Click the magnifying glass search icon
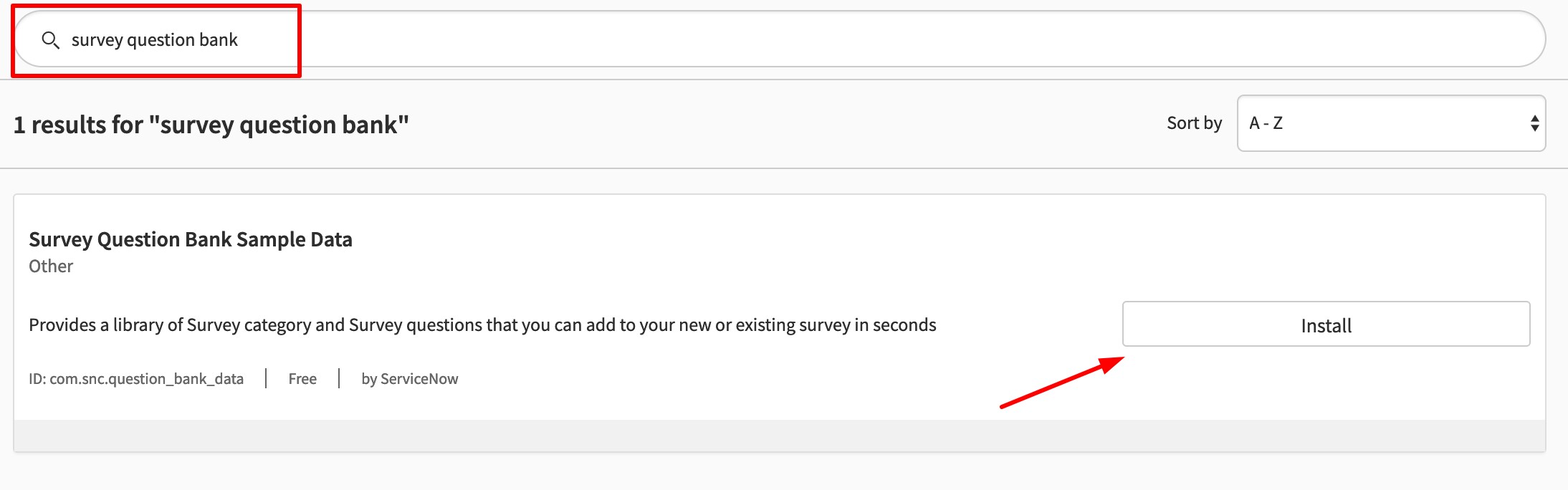 click(52, 41)
